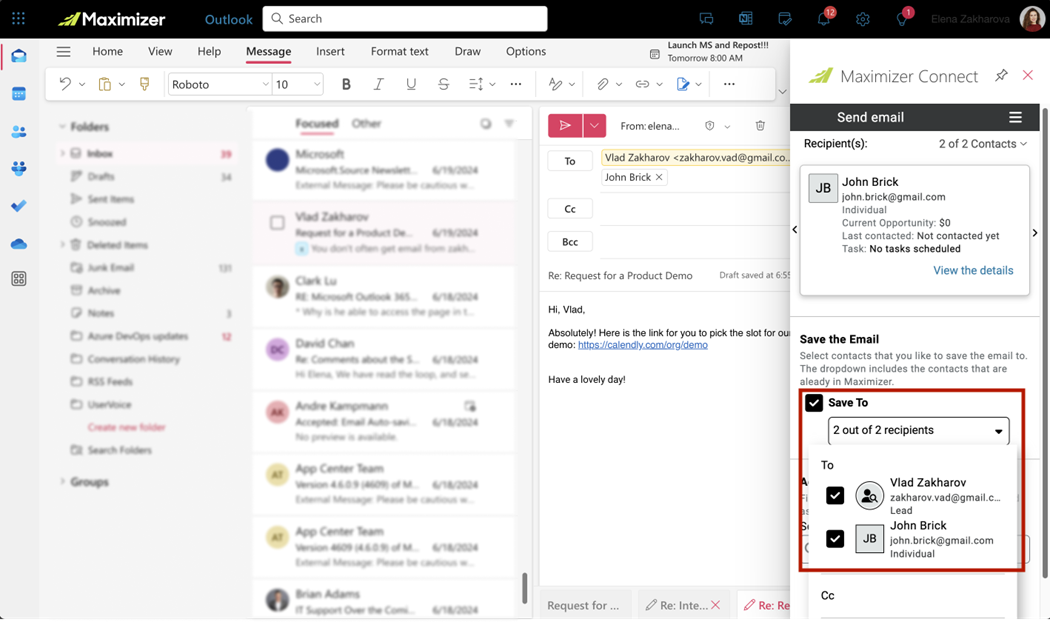The height and width of the screenshot is (622, 1050).
Task: Toggle the navigation pane hamburger icon
Action: (64, 52)
